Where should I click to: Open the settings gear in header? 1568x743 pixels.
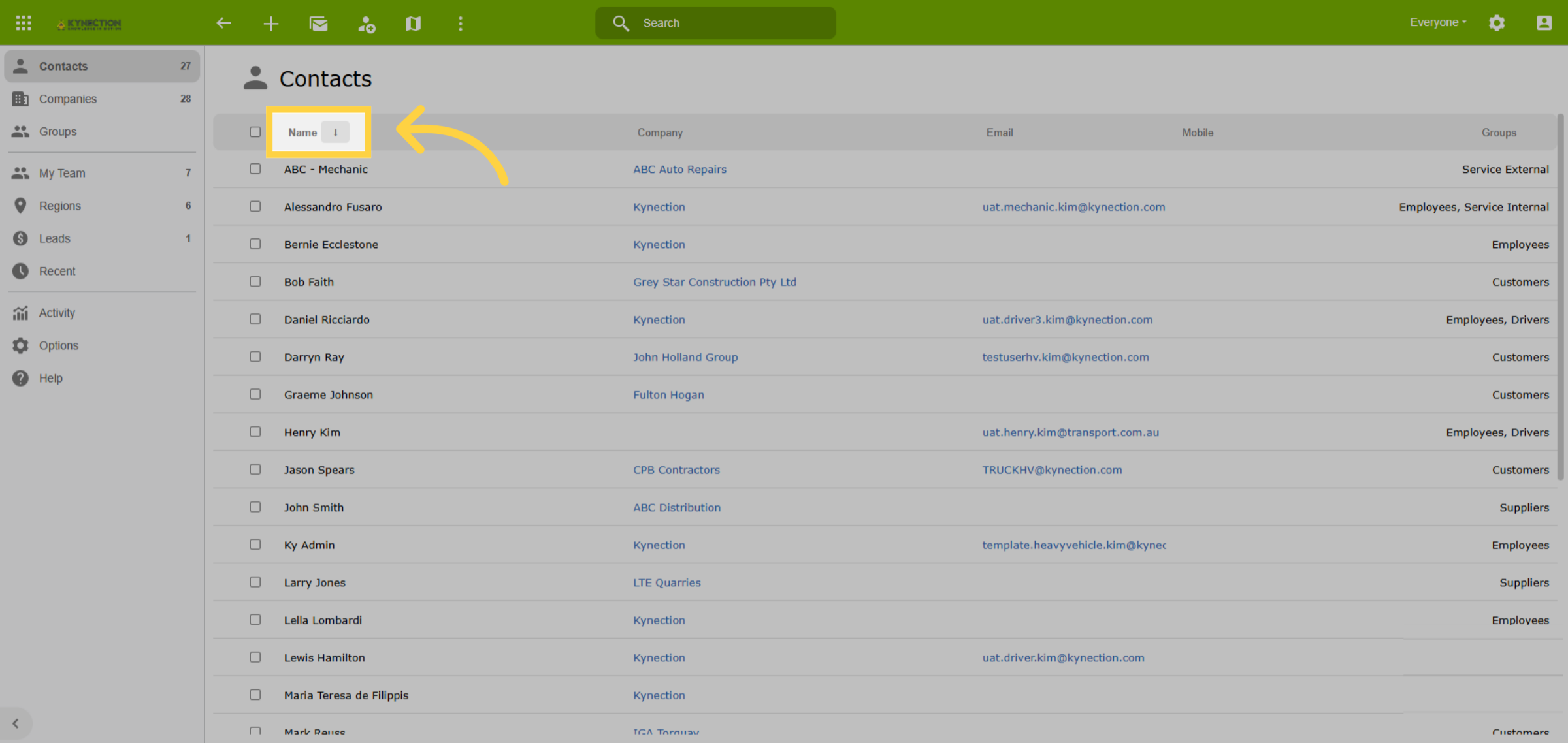[1496, 23]
